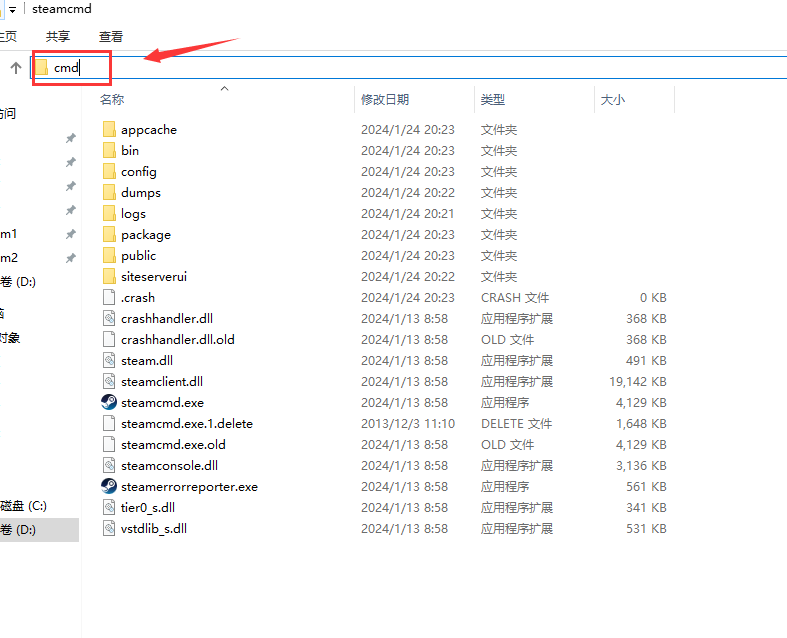Select the steamcmd.exe file name
This screenshot has height=638, width=787.
pos(162,403)
